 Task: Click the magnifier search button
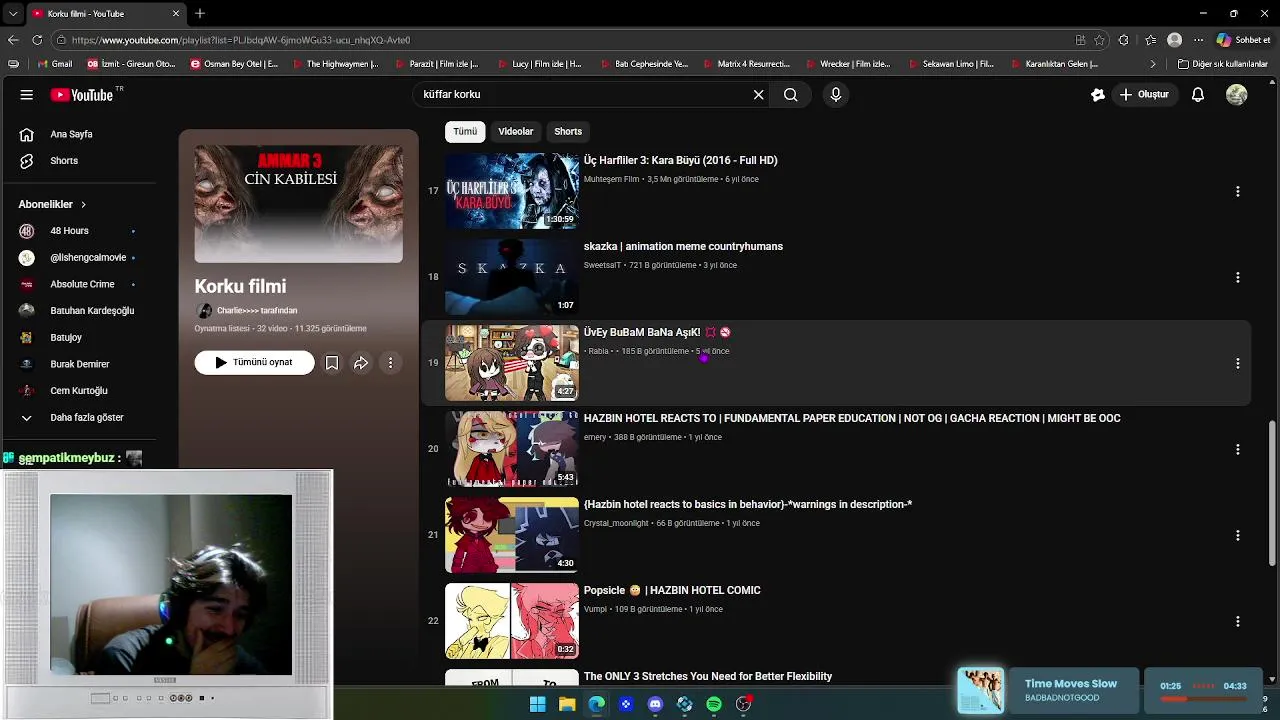point(790,95)
